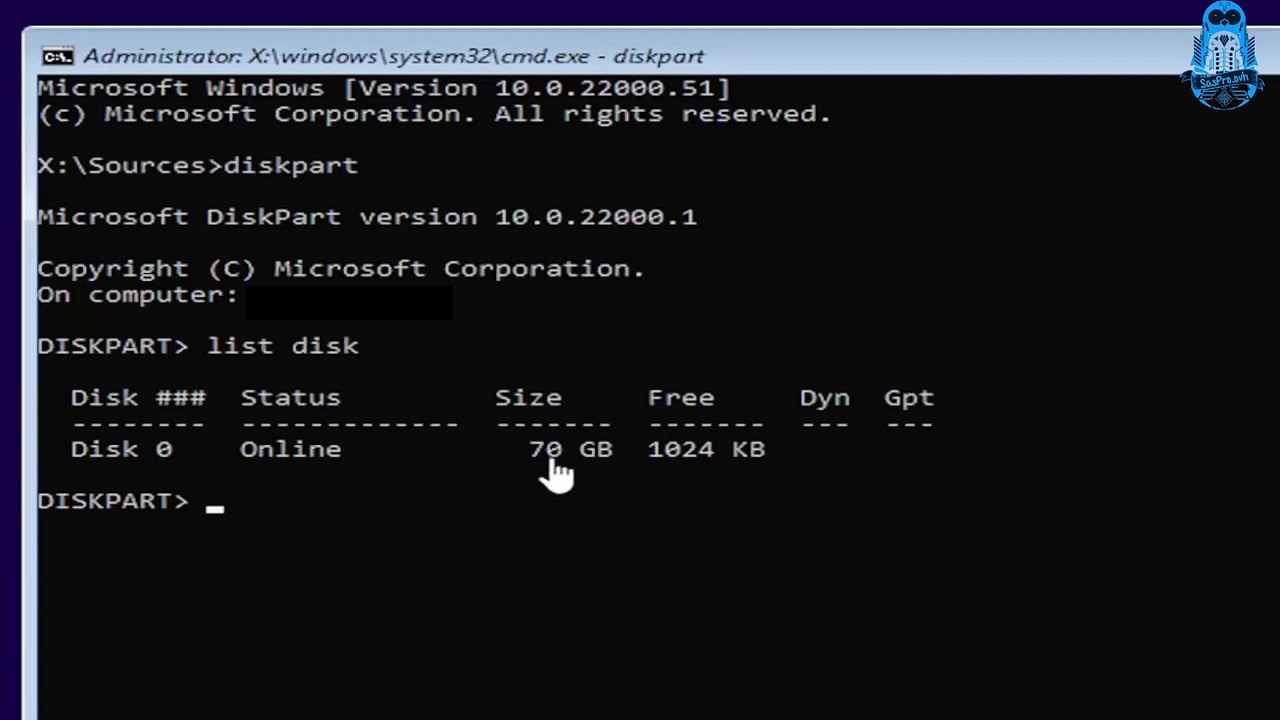Click the 'Size' column header
The height and width of the screenshot is (720, 1280).
[528, 397]
